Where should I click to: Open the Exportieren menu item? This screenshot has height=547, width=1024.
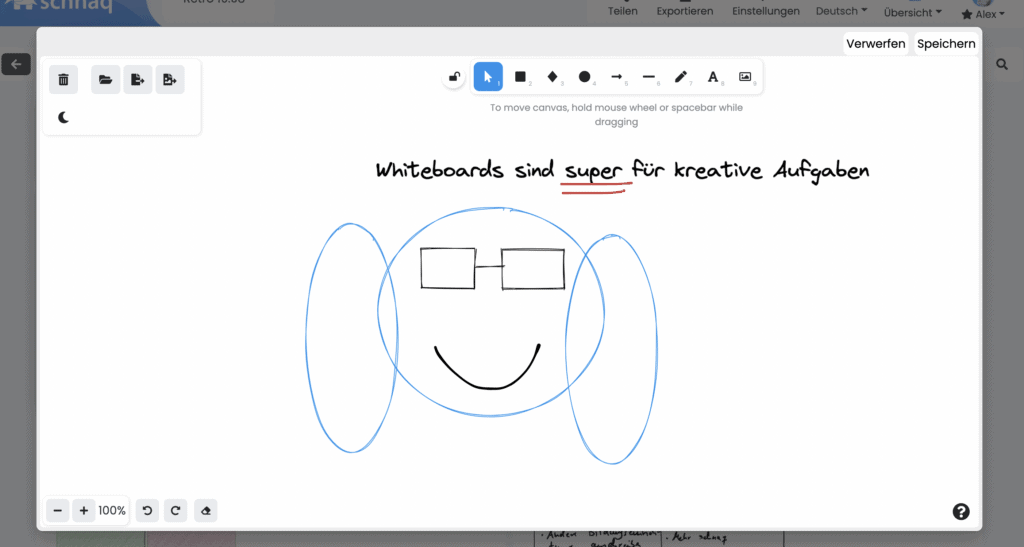(x=685, y=12)
